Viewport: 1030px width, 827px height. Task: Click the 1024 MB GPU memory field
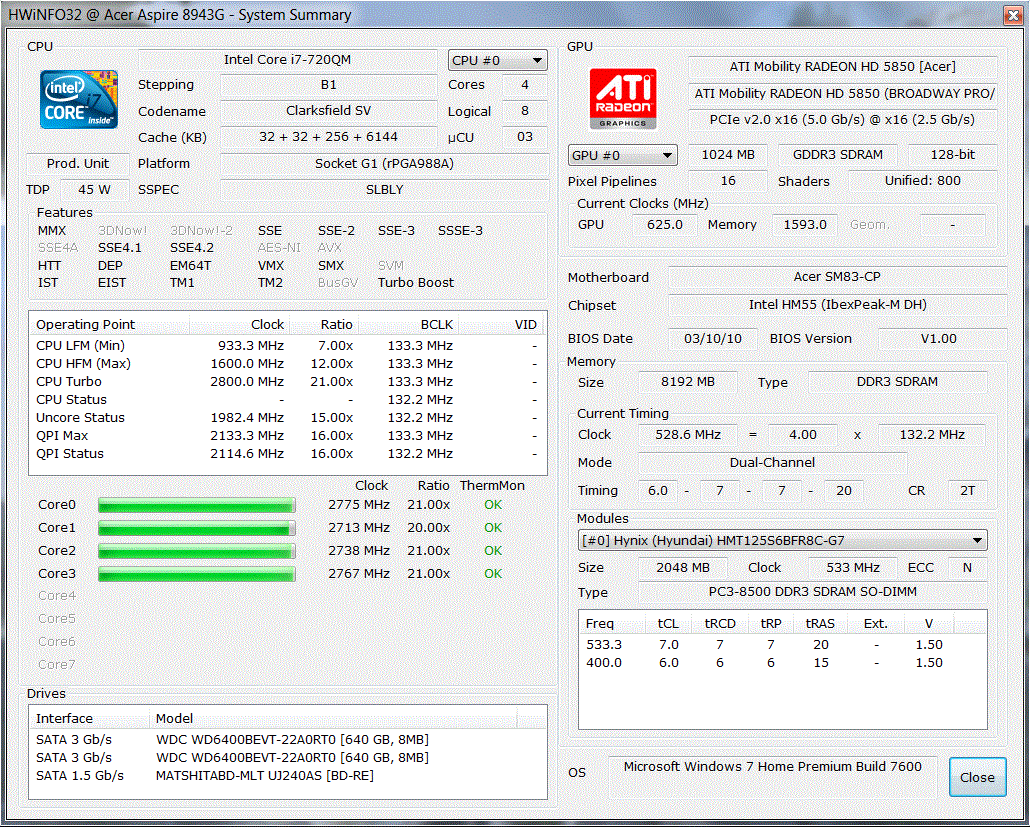pyautogui.click(x=728, y=155)
